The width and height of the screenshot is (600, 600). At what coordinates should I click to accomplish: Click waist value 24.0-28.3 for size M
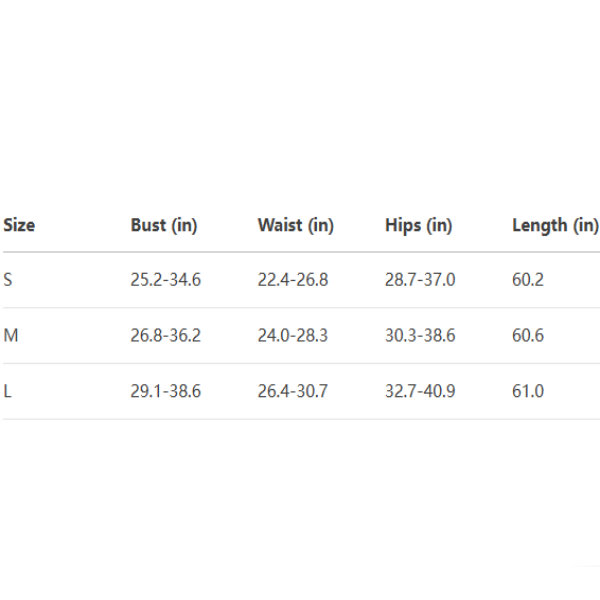[292, 336]
